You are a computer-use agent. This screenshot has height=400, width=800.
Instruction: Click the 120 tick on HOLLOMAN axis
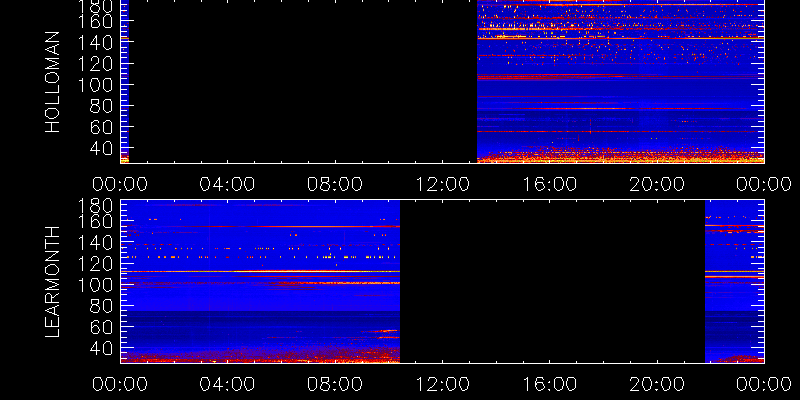95,64
